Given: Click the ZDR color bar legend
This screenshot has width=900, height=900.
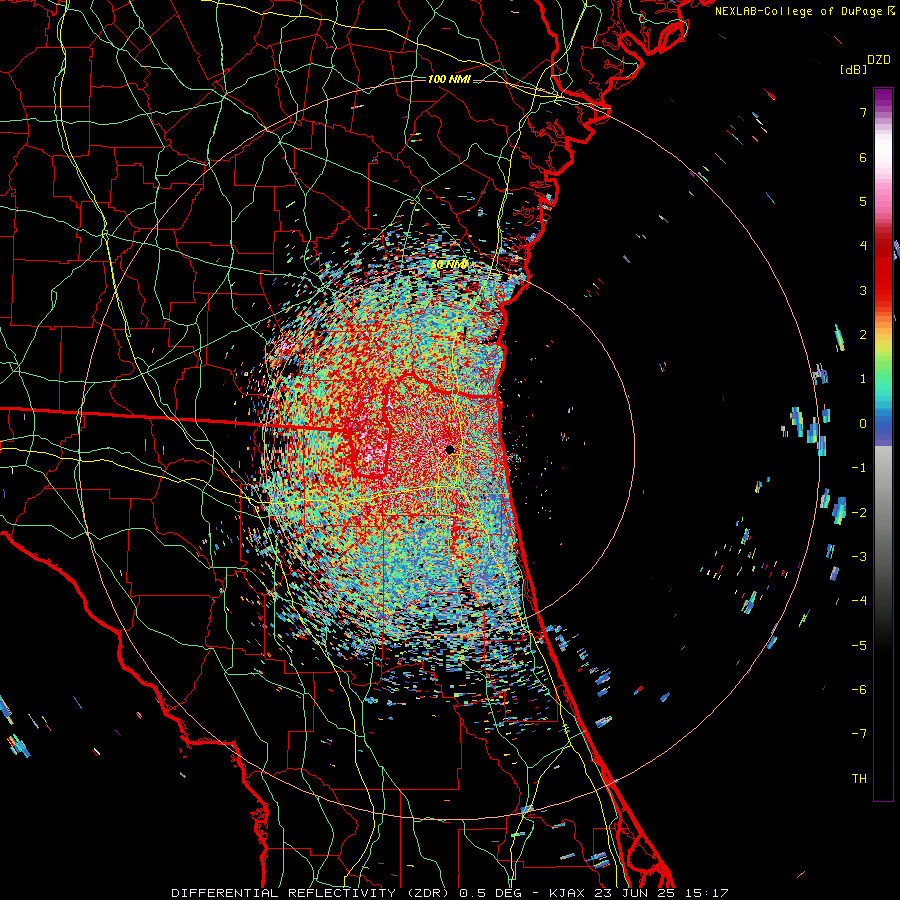Looking at the screenshot, I should click(883, 444).
